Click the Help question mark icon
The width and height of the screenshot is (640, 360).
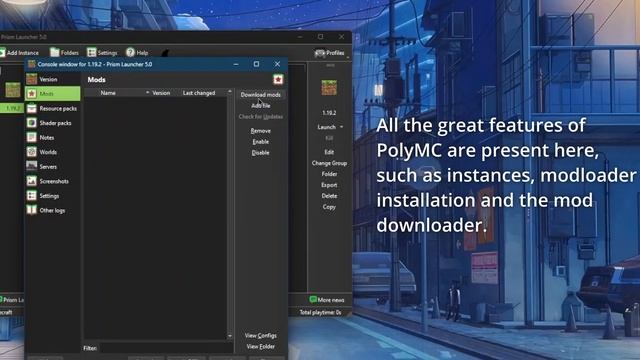(130, 52)
